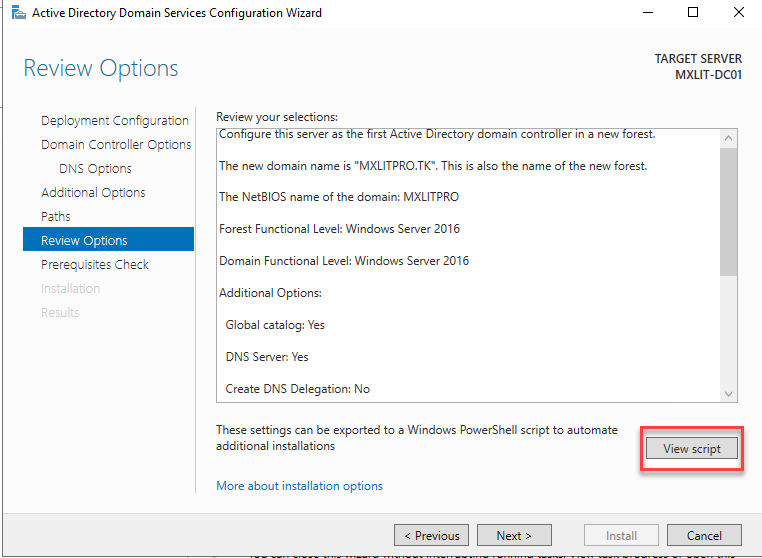Image resolution: width=762 pixels, height=558 pixels.
Task: Open Additional Options page
Action: click(x=93, y=193)
